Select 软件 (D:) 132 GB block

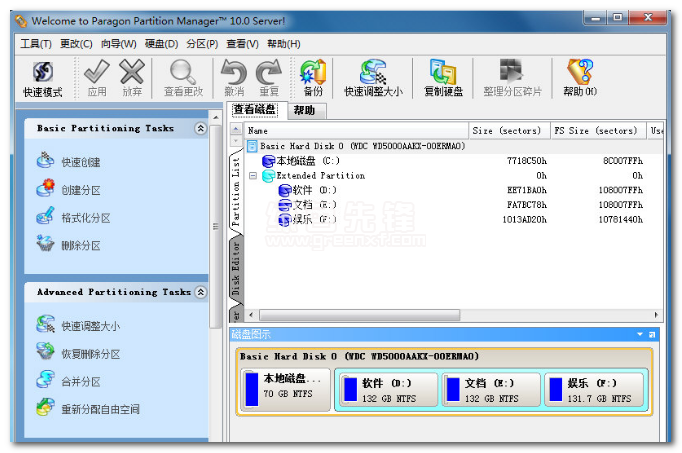pyautogui.click(x=389, y=390)
